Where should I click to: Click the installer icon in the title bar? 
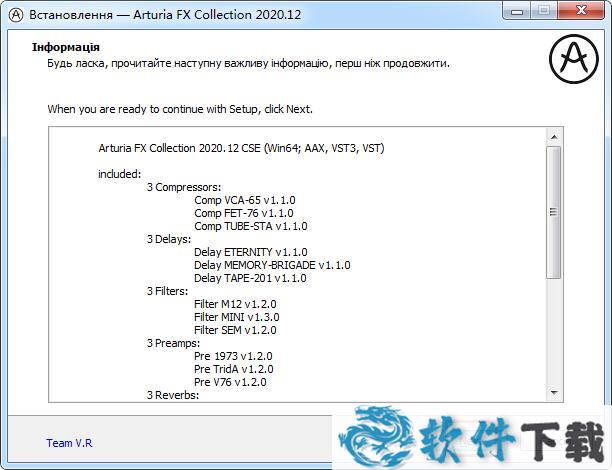coord(15,11)
